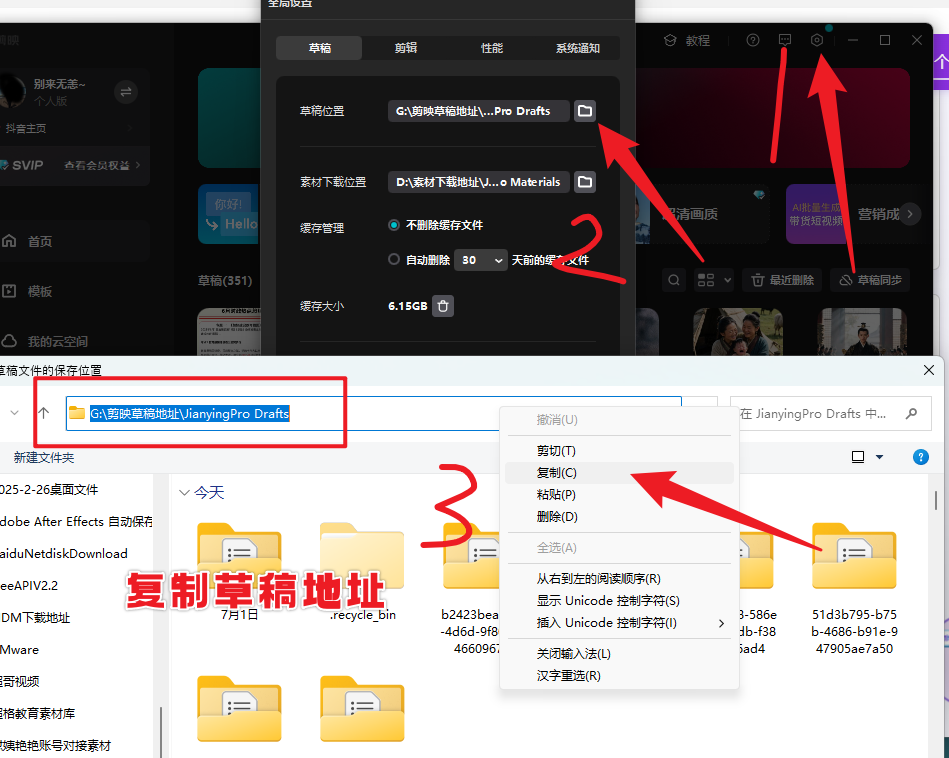The width and height of the screenshot is (949, 758).
Task: Click the folder icon beside 草稿位置 path
Action: 585,111
